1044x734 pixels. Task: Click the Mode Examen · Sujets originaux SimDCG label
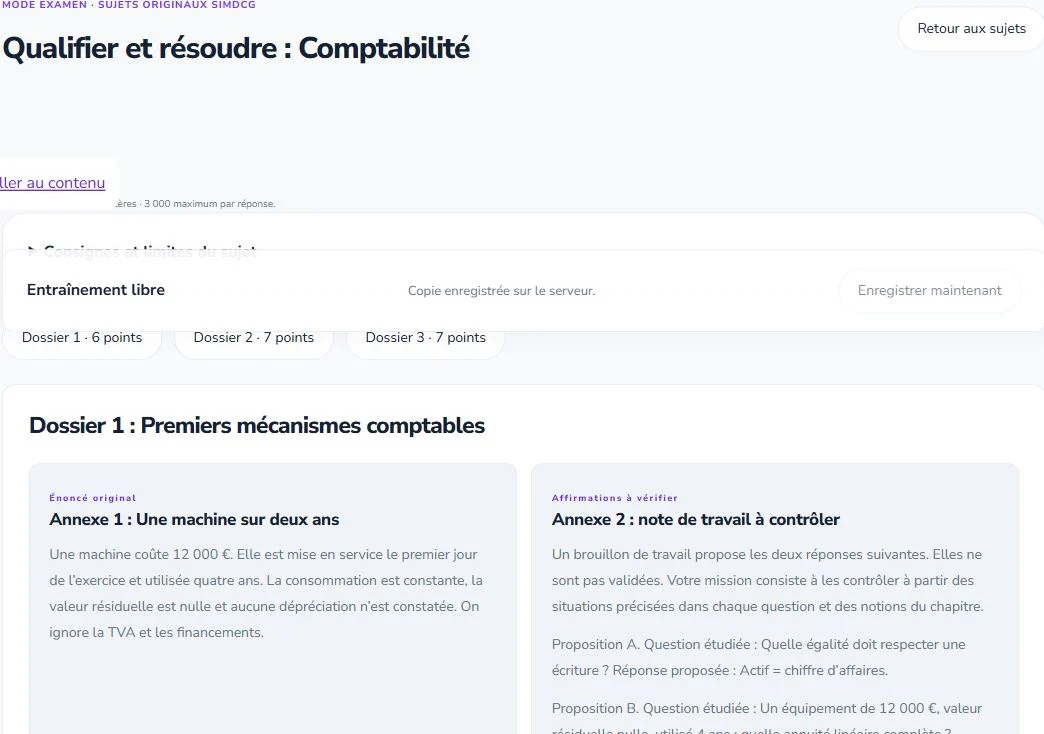tap(128, 5)
